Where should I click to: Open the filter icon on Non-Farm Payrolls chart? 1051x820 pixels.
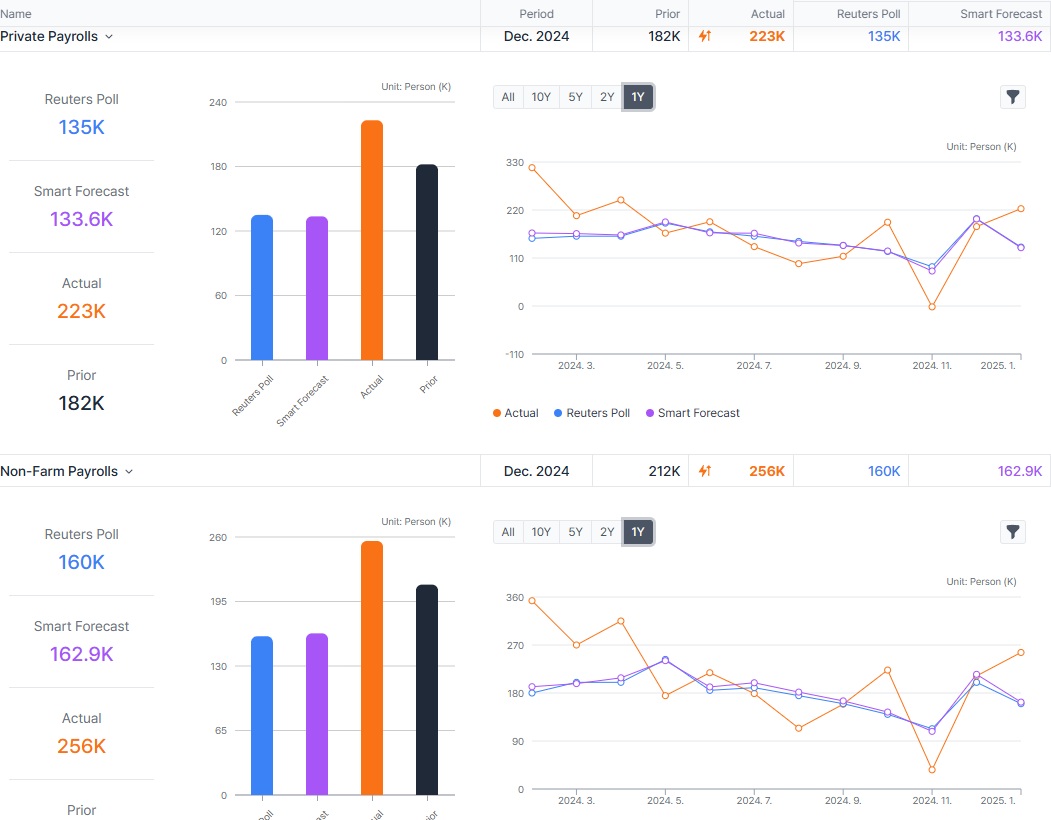point(1013,532)
